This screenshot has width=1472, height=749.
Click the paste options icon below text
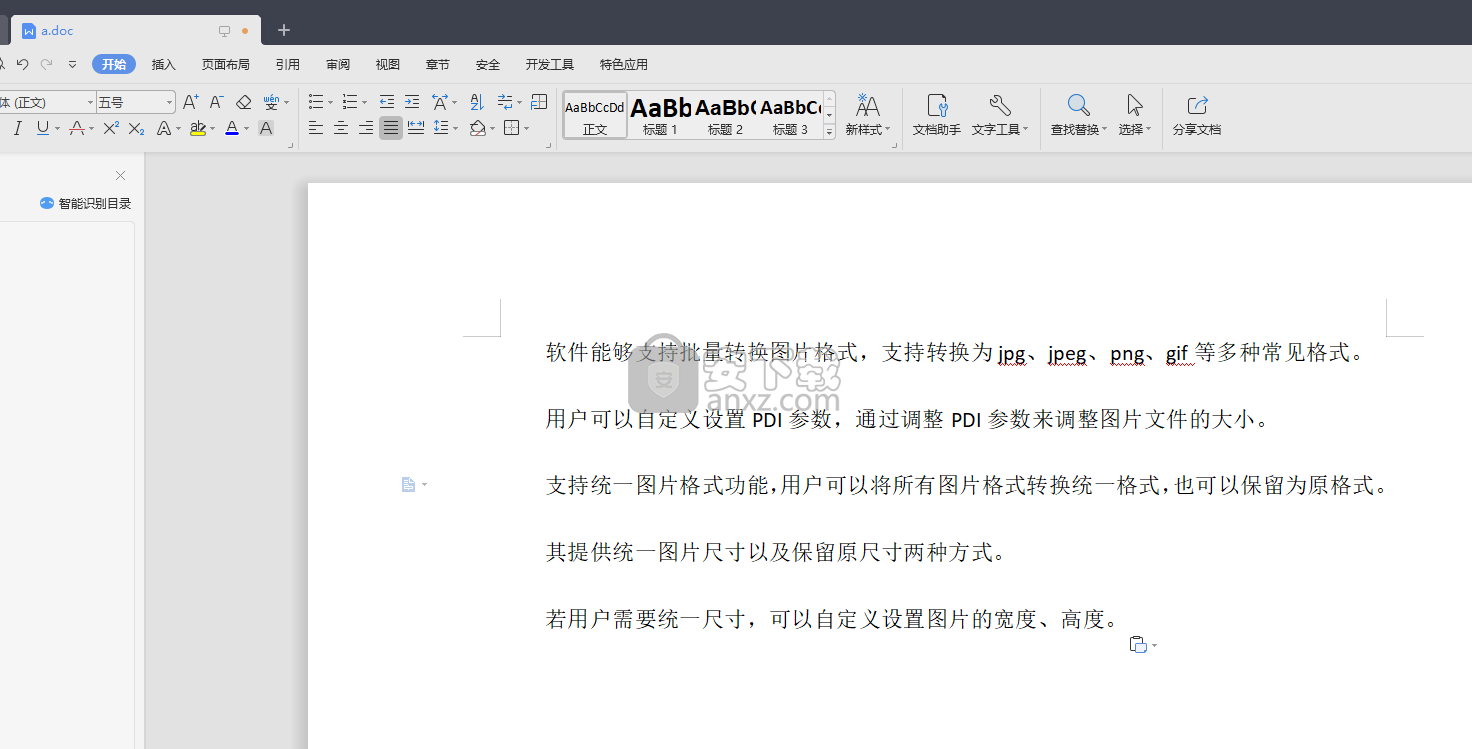point(1138,645)
